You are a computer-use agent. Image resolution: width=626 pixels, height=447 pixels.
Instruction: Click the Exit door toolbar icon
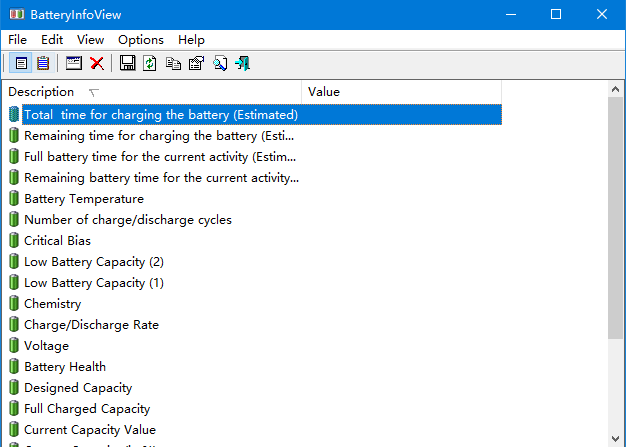coord(242,64)
